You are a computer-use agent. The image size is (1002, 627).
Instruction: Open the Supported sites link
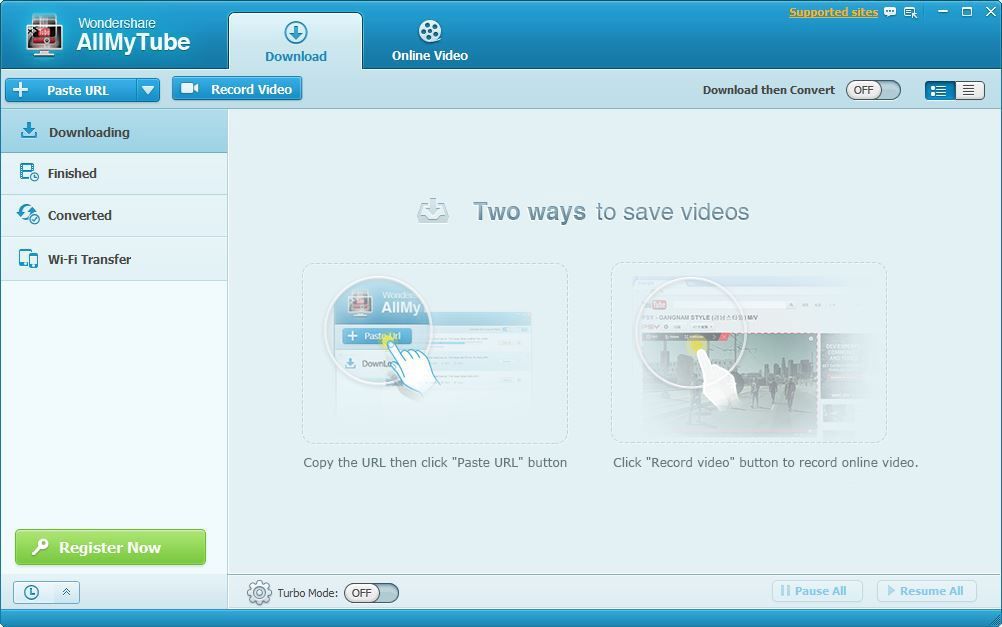click(x=833, y=12)
